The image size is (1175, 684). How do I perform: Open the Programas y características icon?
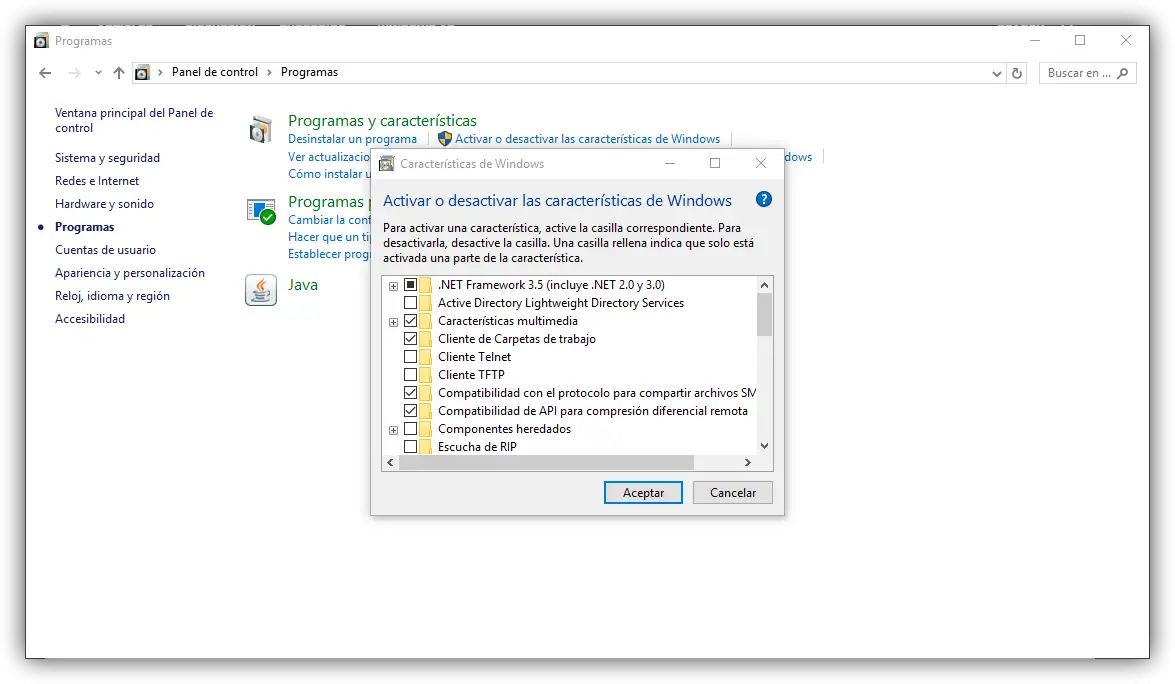pyautogui.click(x=260, y=130)
